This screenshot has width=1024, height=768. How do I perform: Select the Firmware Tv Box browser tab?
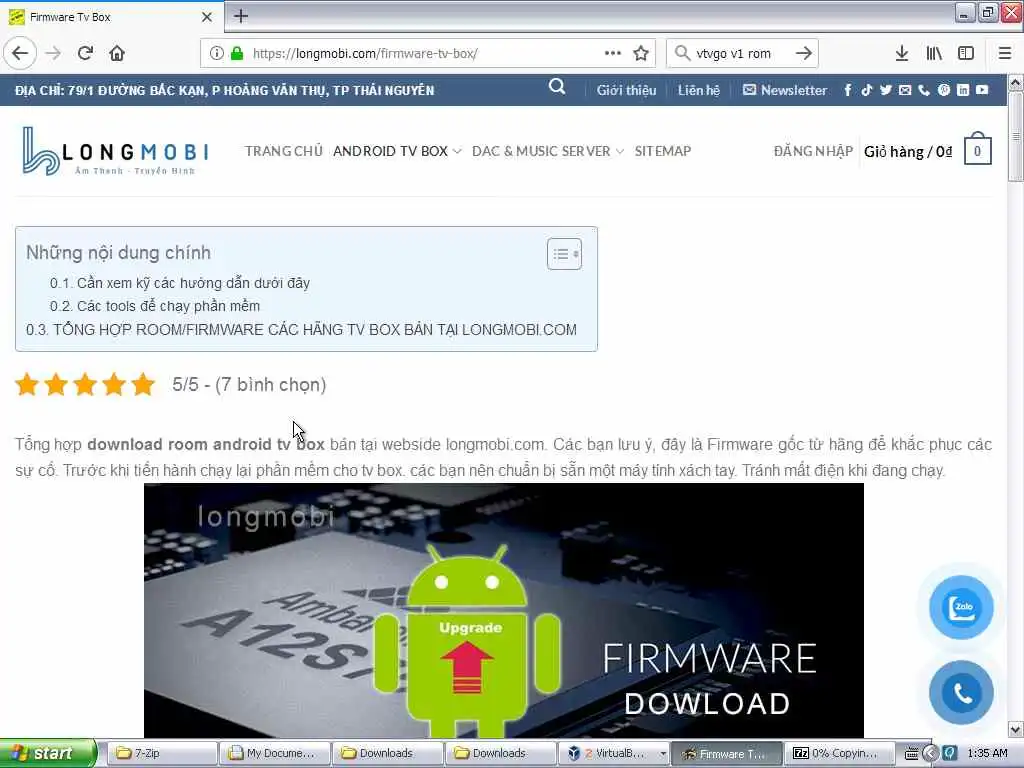[111, 17]
